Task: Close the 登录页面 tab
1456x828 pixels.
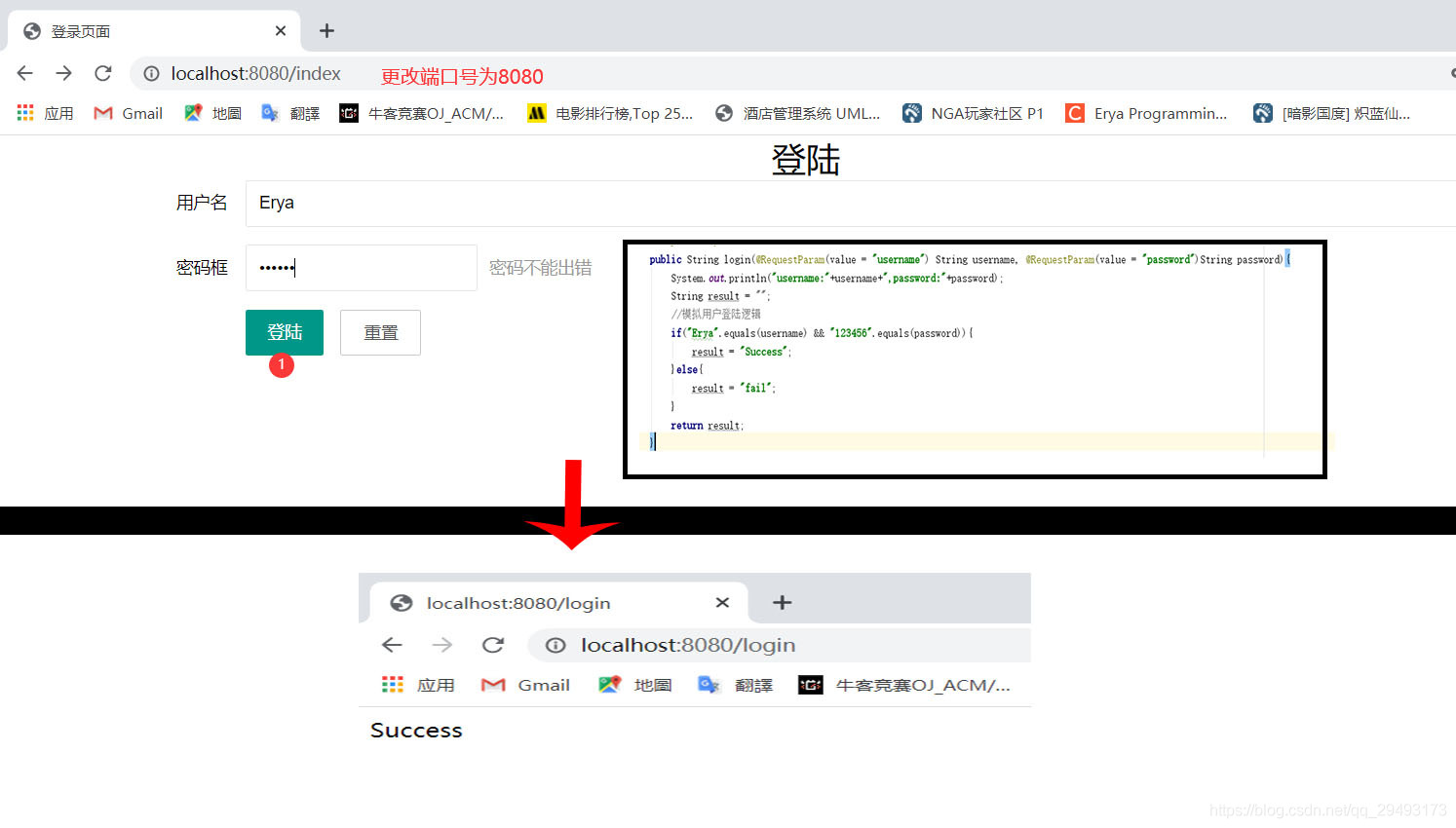Action: [x=281, y=31]
